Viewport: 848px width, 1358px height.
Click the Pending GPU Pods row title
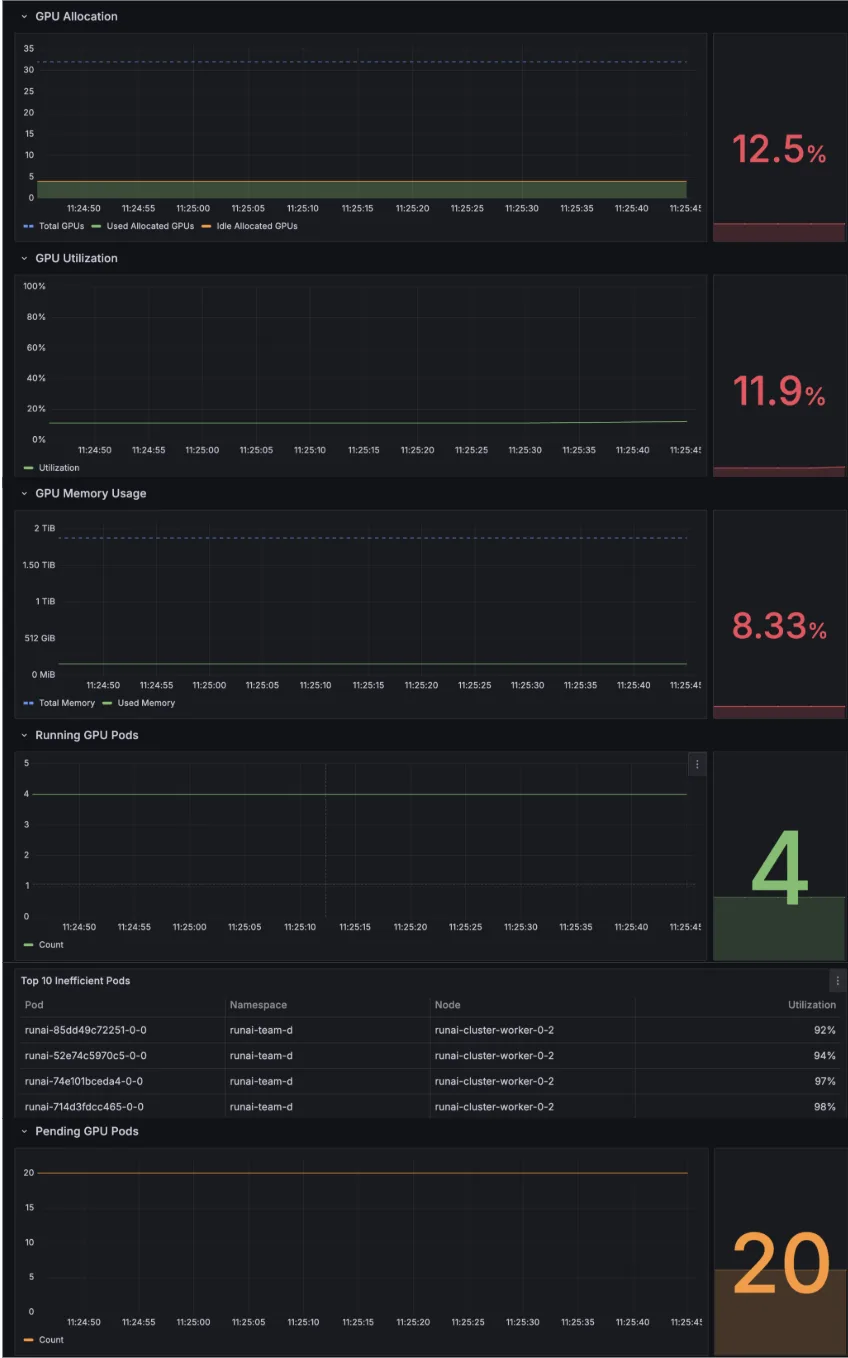[x=87, y=1131]
